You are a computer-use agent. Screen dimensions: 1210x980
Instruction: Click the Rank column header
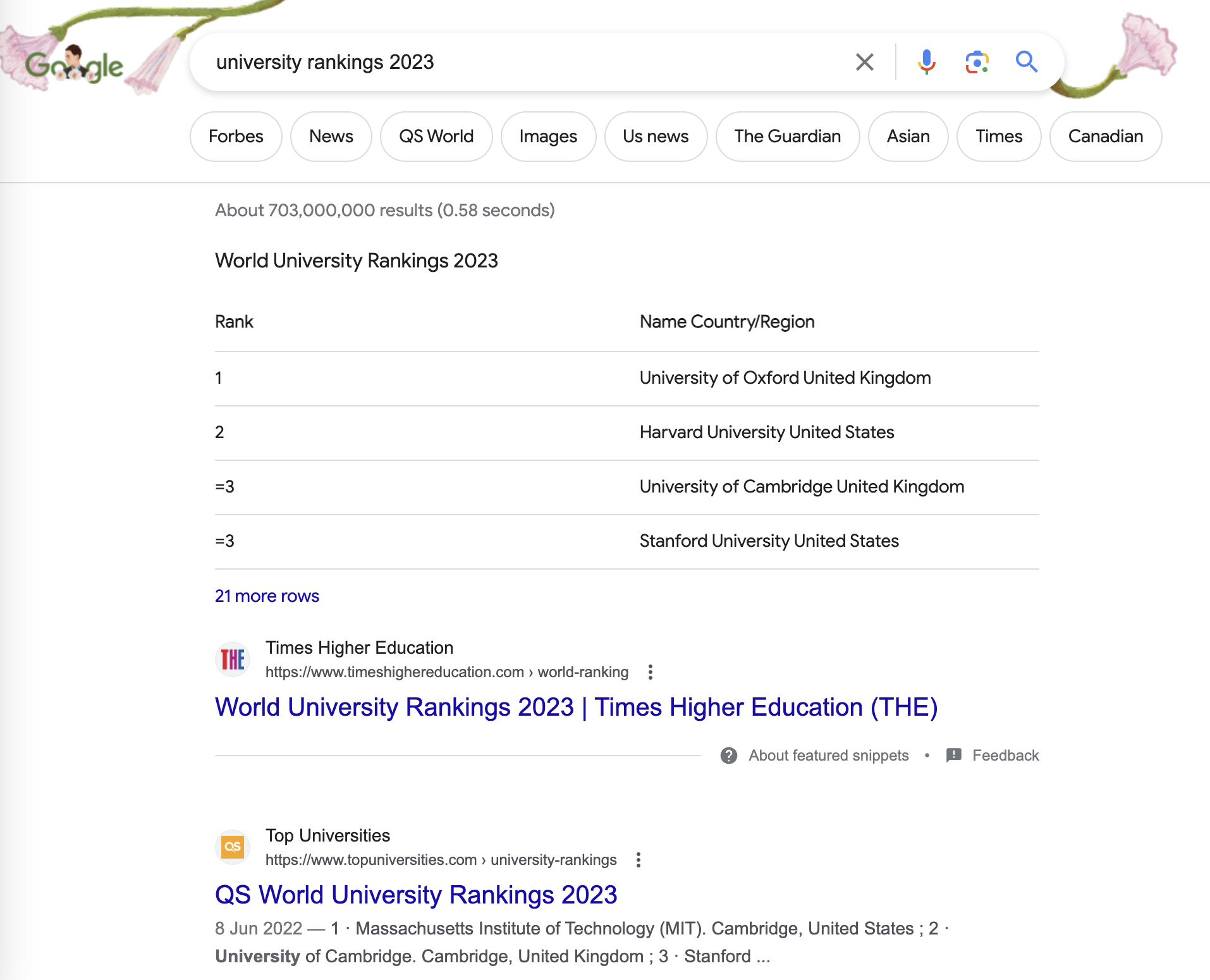[234, 322]
